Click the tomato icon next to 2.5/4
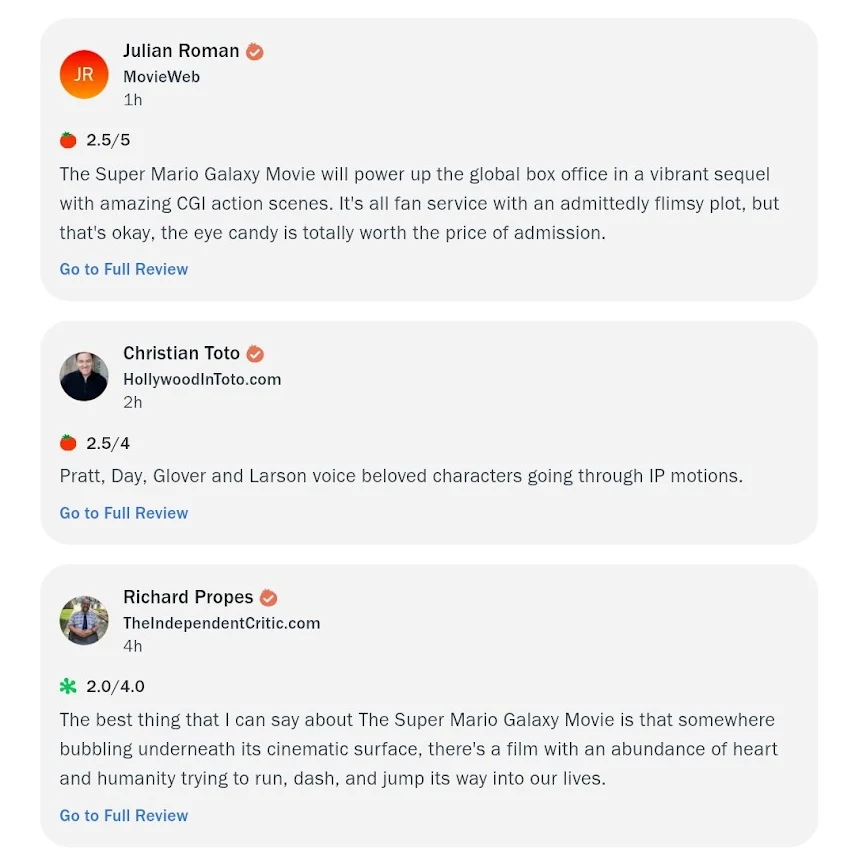 pyautogui.click(x=68, y=443)
